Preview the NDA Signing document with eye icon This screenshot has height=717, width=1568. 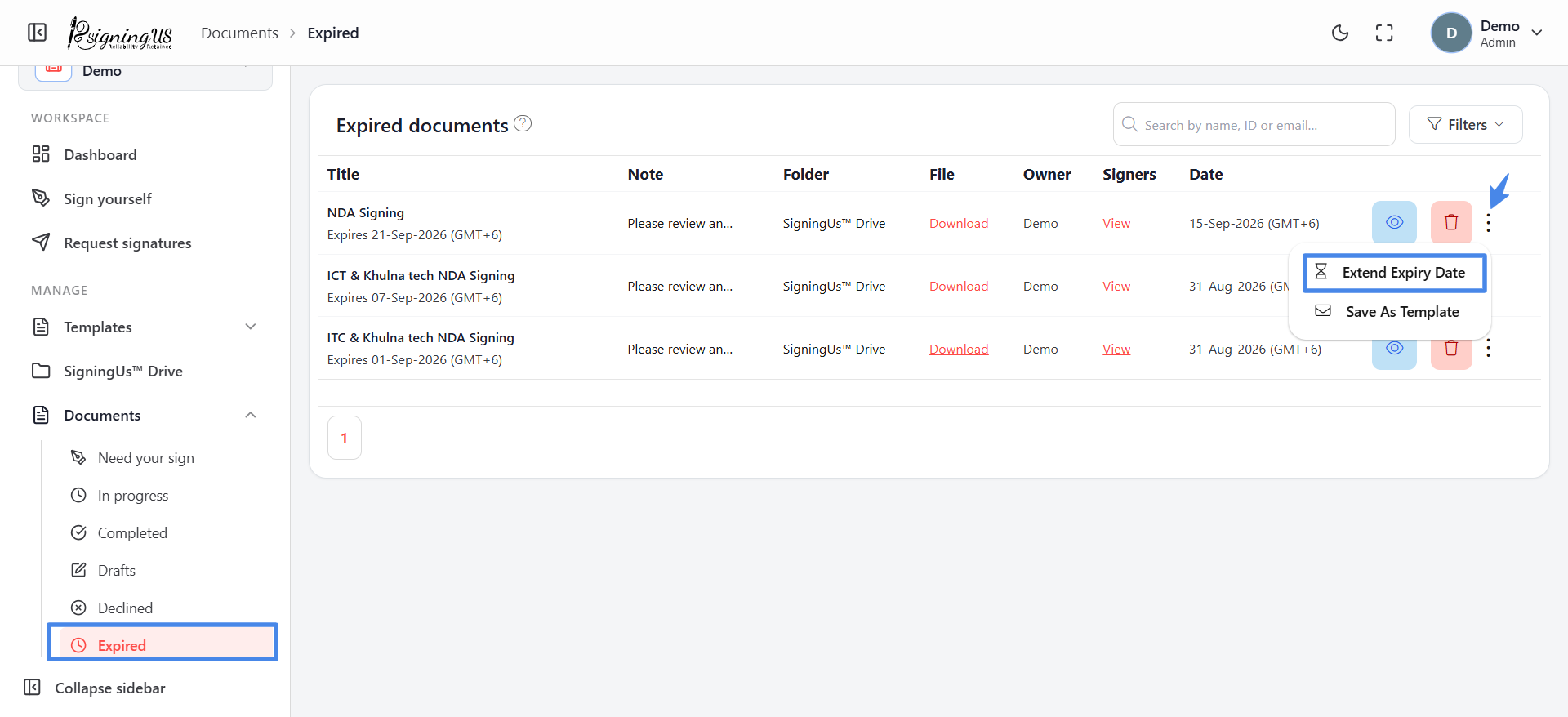coord(1394,222)
